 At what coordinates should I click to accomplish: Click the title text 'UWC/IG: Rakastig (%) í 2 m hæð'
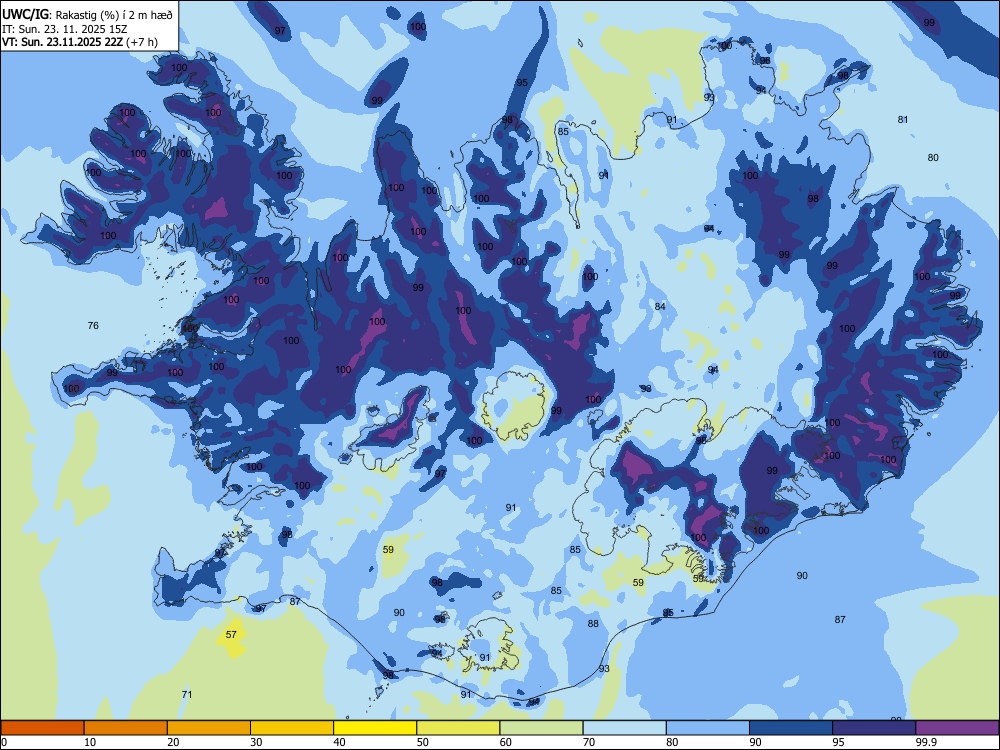point(87,14)
